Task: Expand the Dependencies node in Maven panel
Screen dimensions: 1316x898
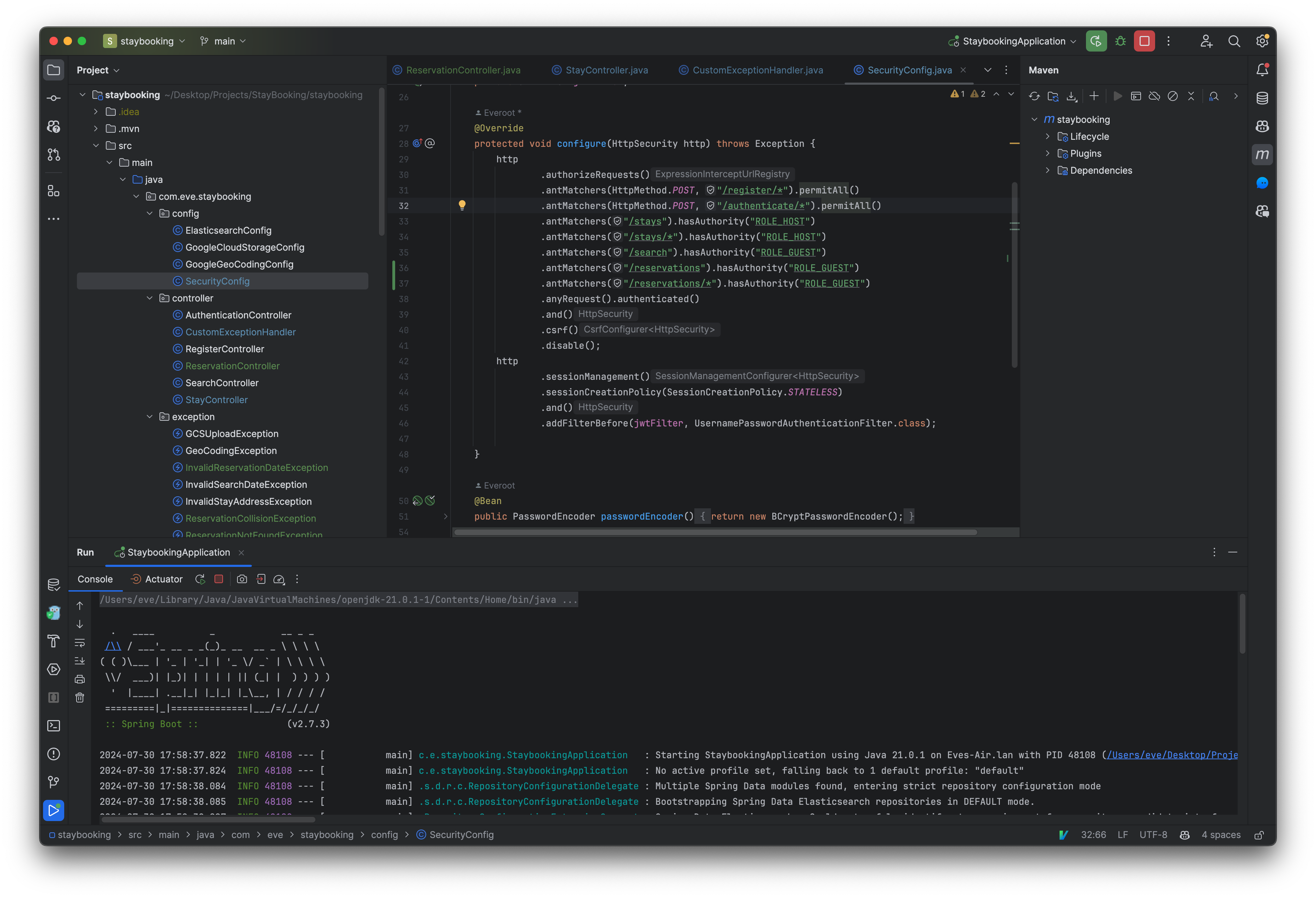Action: coord(1048,170)
